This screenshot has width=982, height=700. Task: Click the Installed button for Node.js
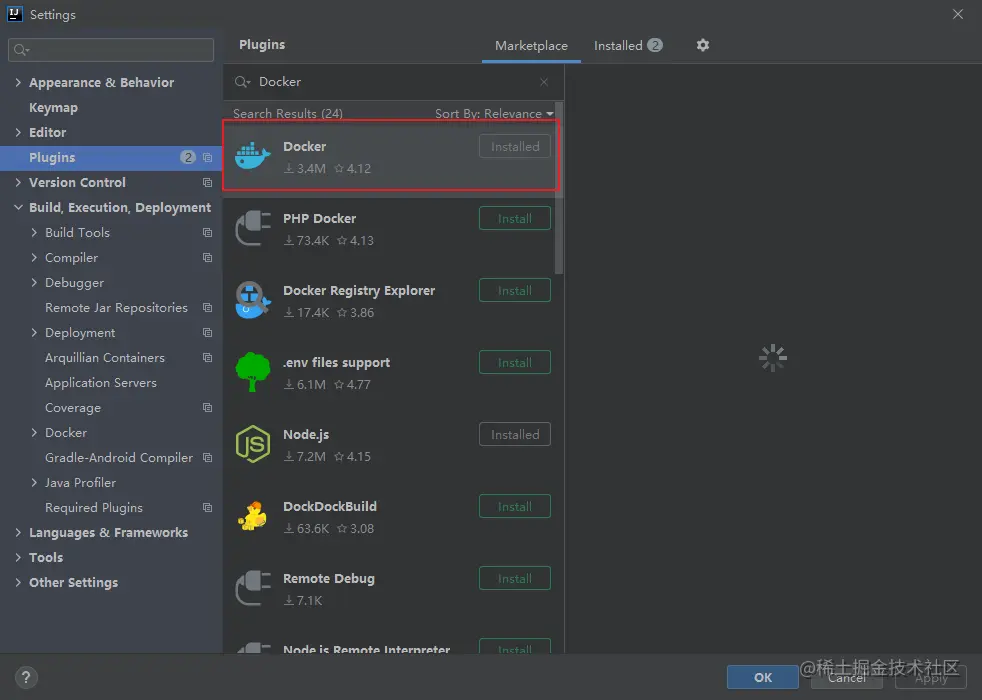tap(515, 435)
